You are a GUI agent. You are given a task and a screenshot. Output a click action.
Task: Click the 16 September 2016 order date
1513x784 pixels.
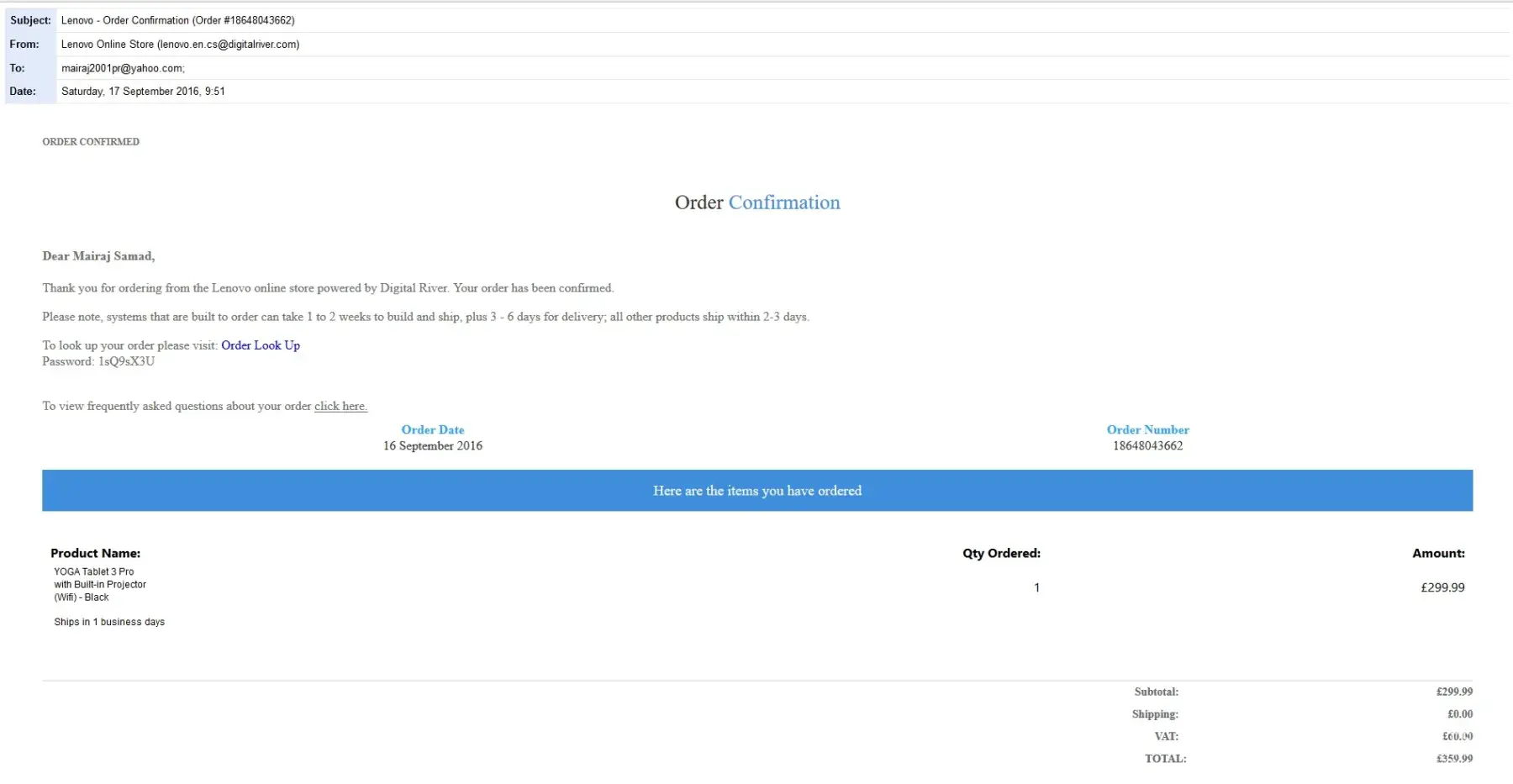pyautogui.click(x=432, y=446)
